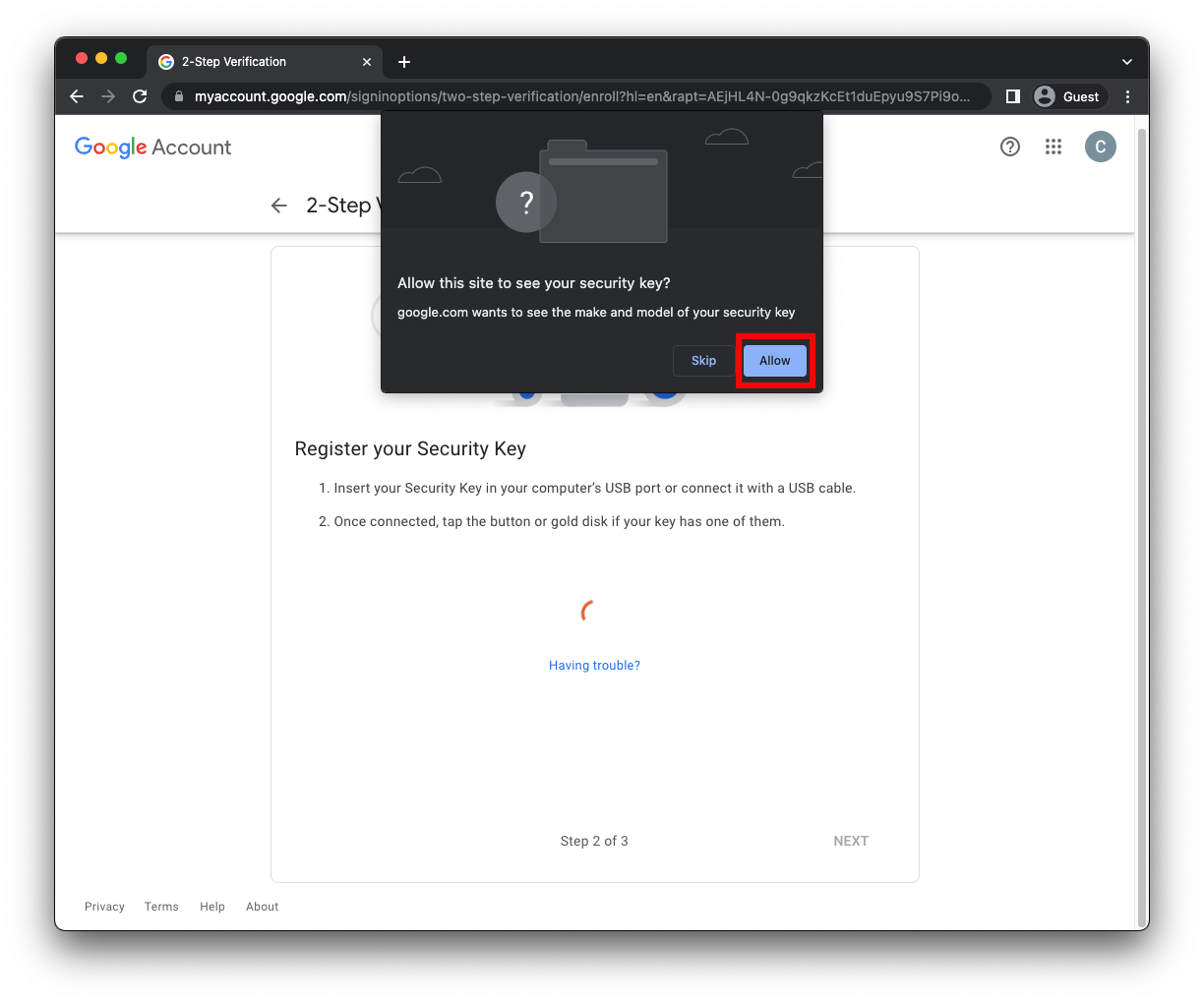Image resolution: width=1204 pixels, height=1003 pixels.
Task: Click the Step 2 of 3 text
Action: click(594, 841)
